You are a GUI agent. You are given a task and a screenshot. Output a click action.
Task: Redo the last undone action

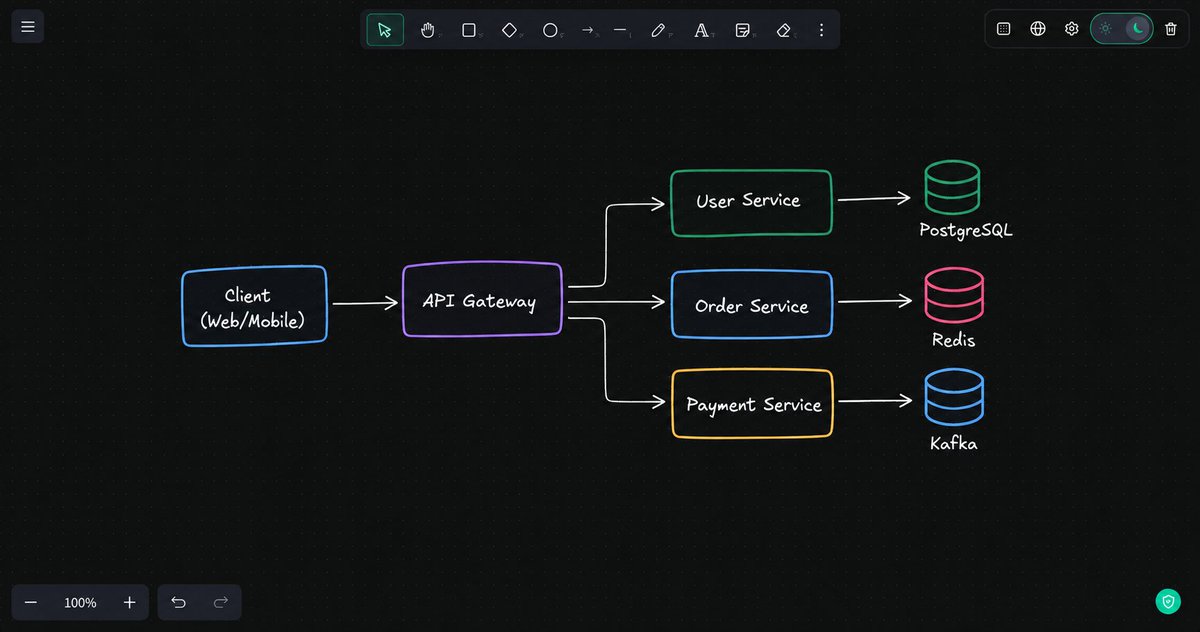click(x=221, y=602)
